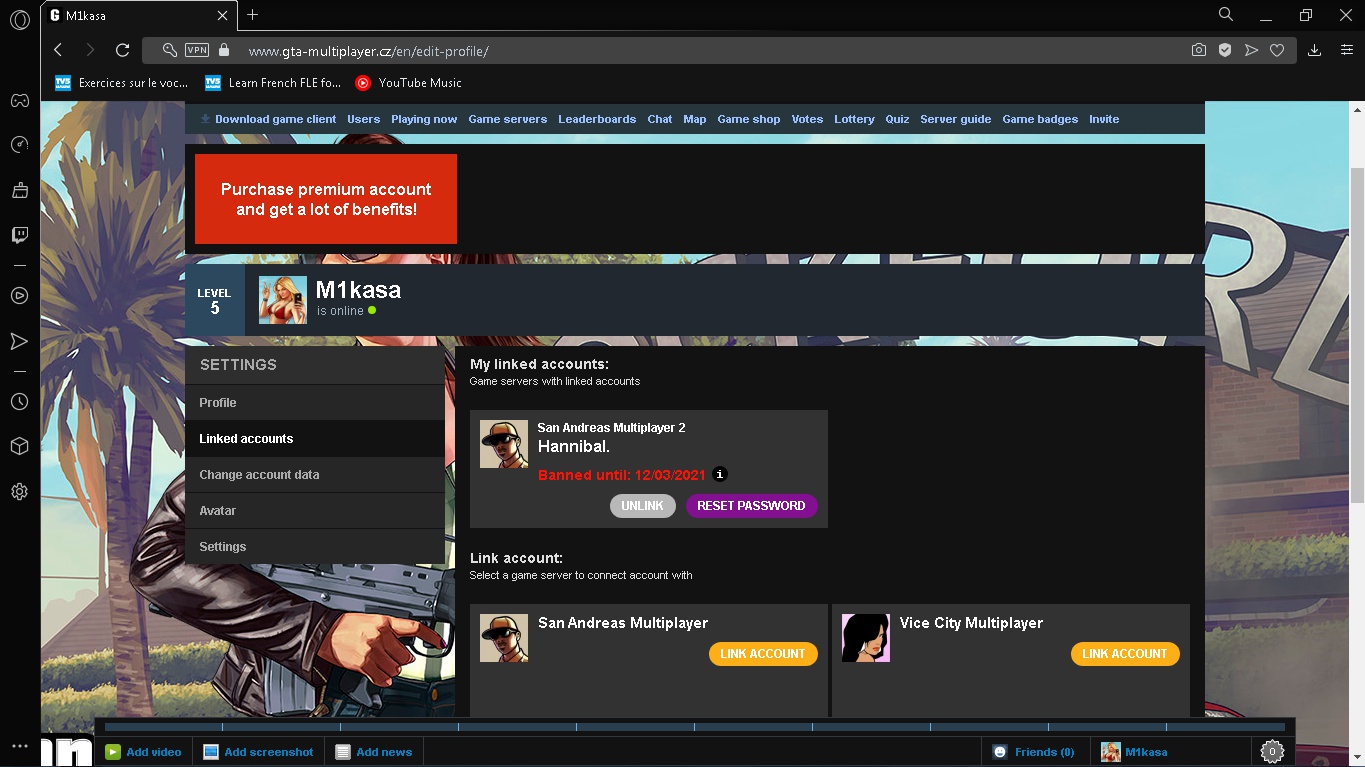Open Votes page
Screen dimensions: 1365x767
[807, 119]
